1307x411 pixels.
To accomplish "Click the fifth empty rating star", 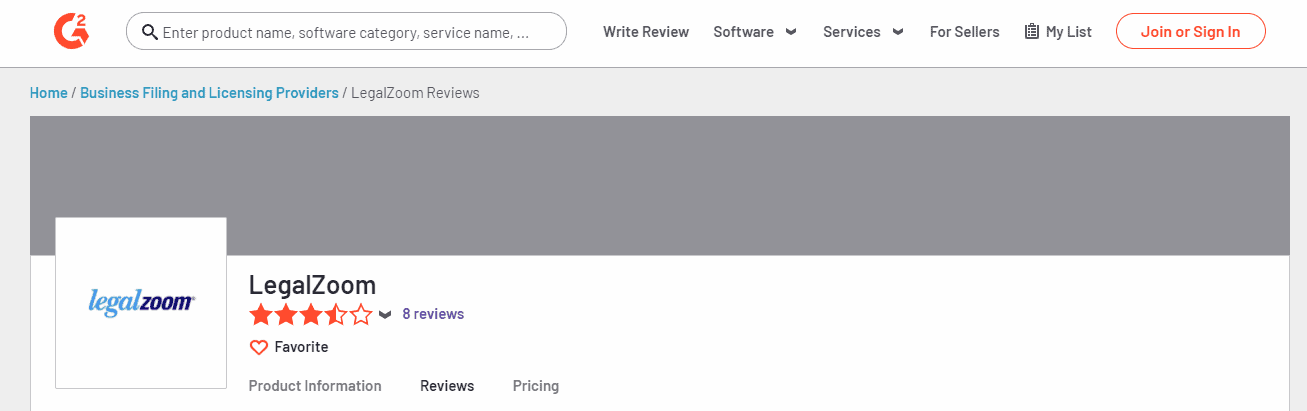I will pos(361,315).
